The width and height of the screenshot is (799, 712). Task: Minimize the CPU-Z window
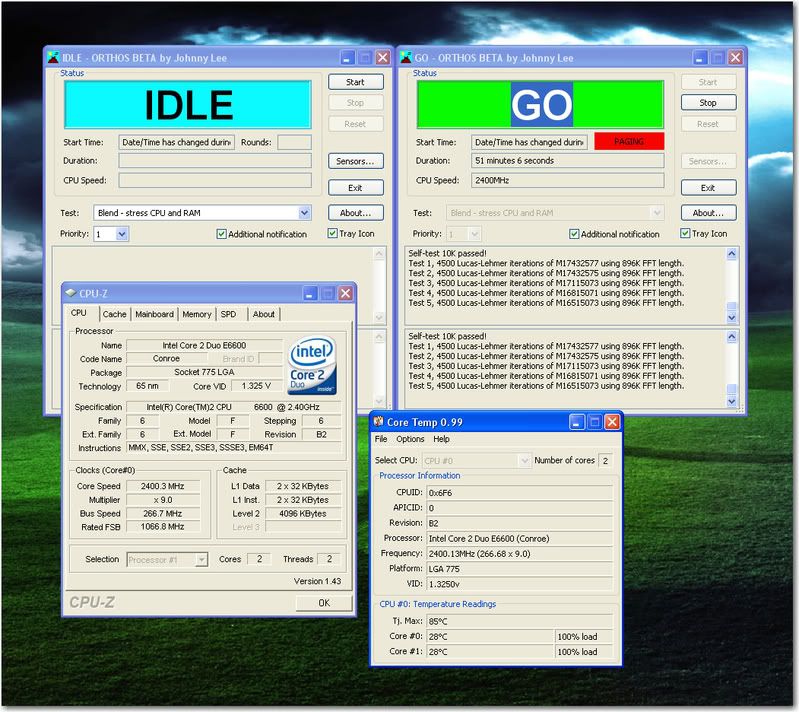[310, 293]
